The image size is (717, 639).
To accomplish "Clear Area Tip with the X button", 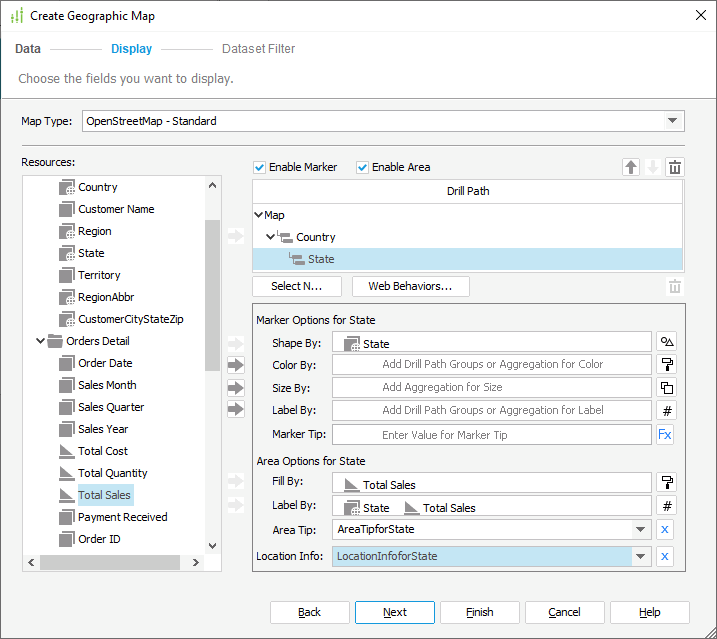I will [666, 530].
